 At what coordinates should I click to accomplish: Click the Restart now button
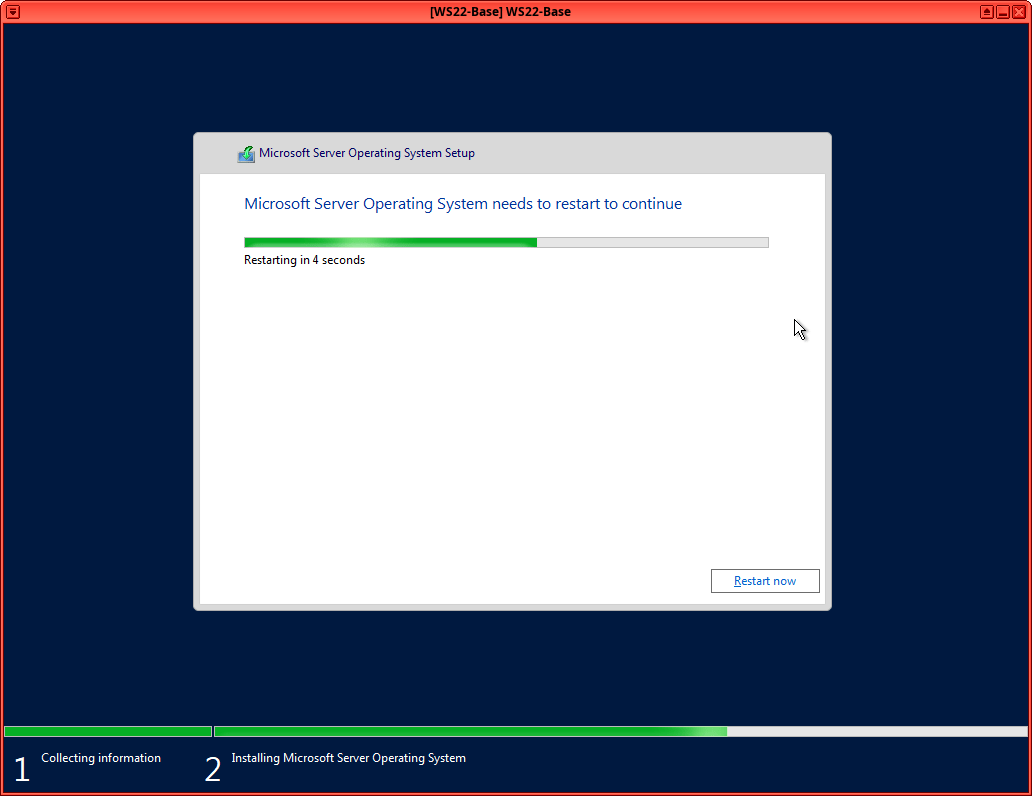765,581
